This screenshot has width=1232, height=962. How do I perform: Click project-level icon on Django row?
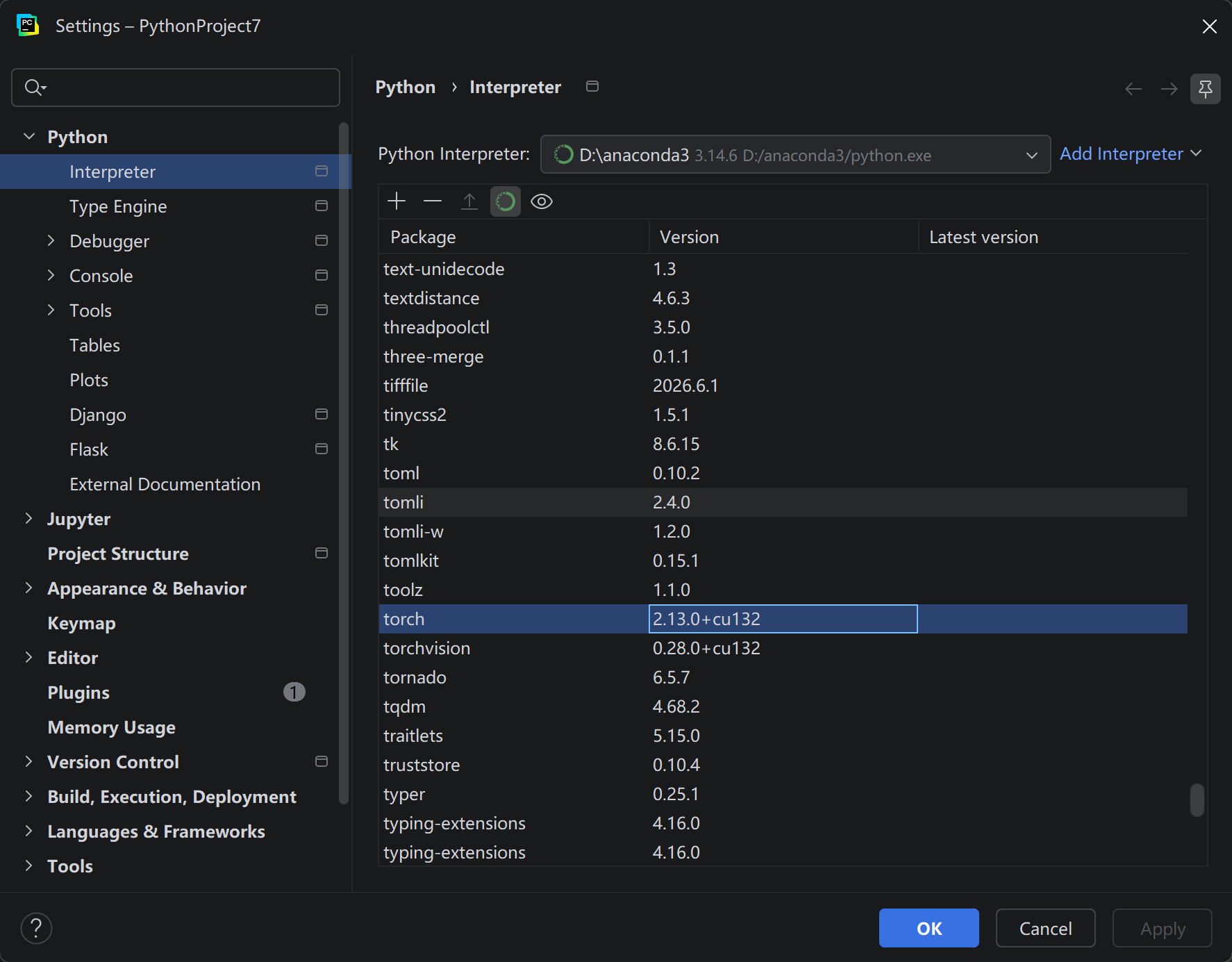pyautogui.click(x=322, y=414)
